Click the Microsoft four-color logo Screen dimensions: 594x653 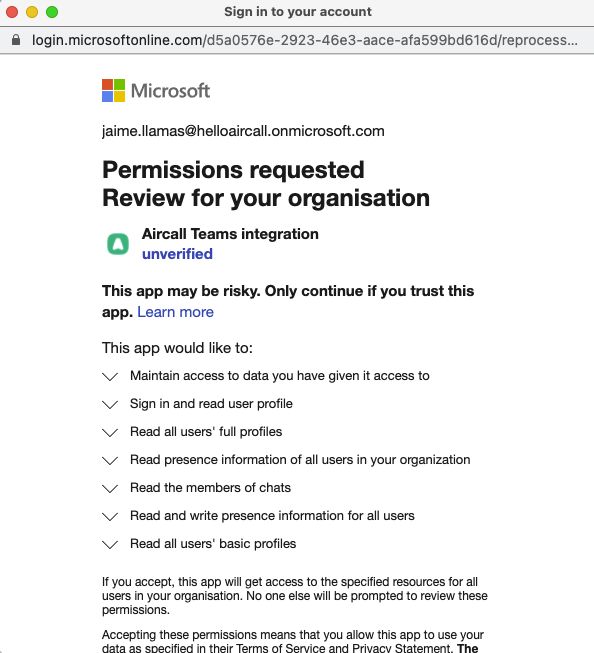pos(113,90)
